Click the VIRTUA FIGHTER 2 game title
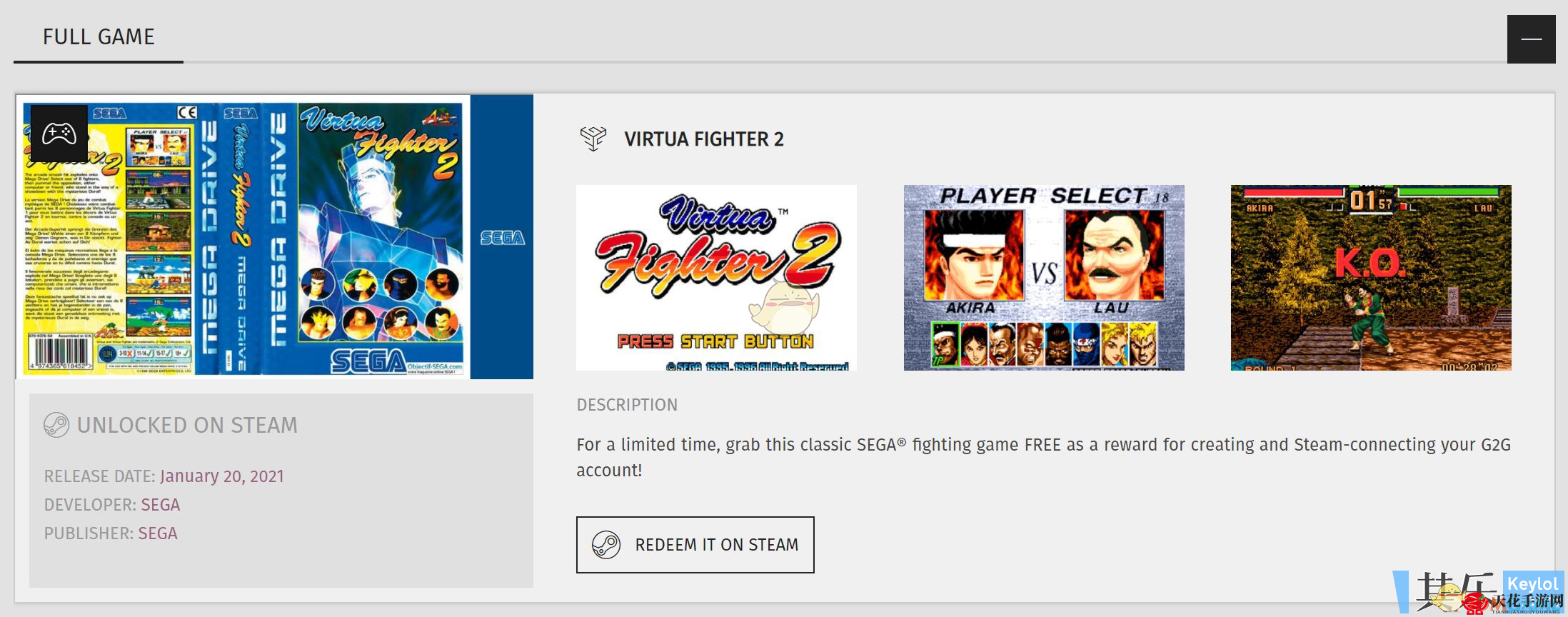 coord(703,139)
